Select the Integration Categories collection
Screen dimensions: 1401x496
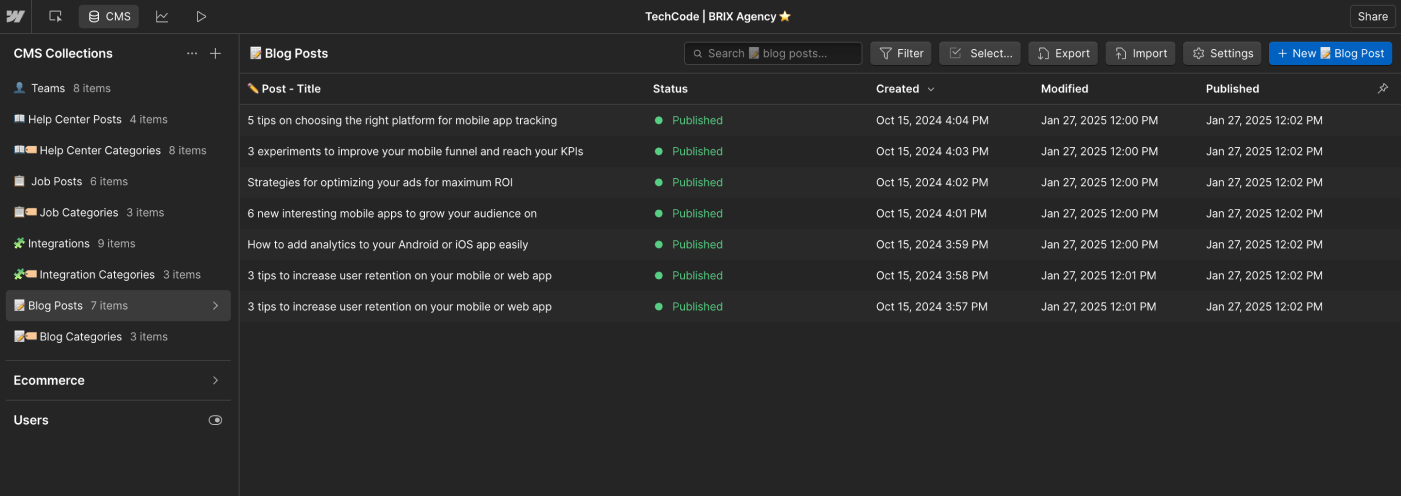(118, 274)
